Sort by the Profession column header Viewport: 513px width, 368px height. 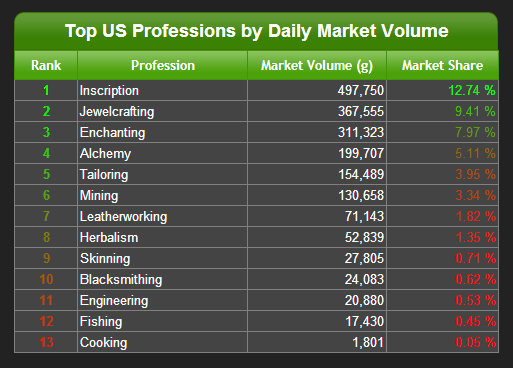[x=163, y=65]
